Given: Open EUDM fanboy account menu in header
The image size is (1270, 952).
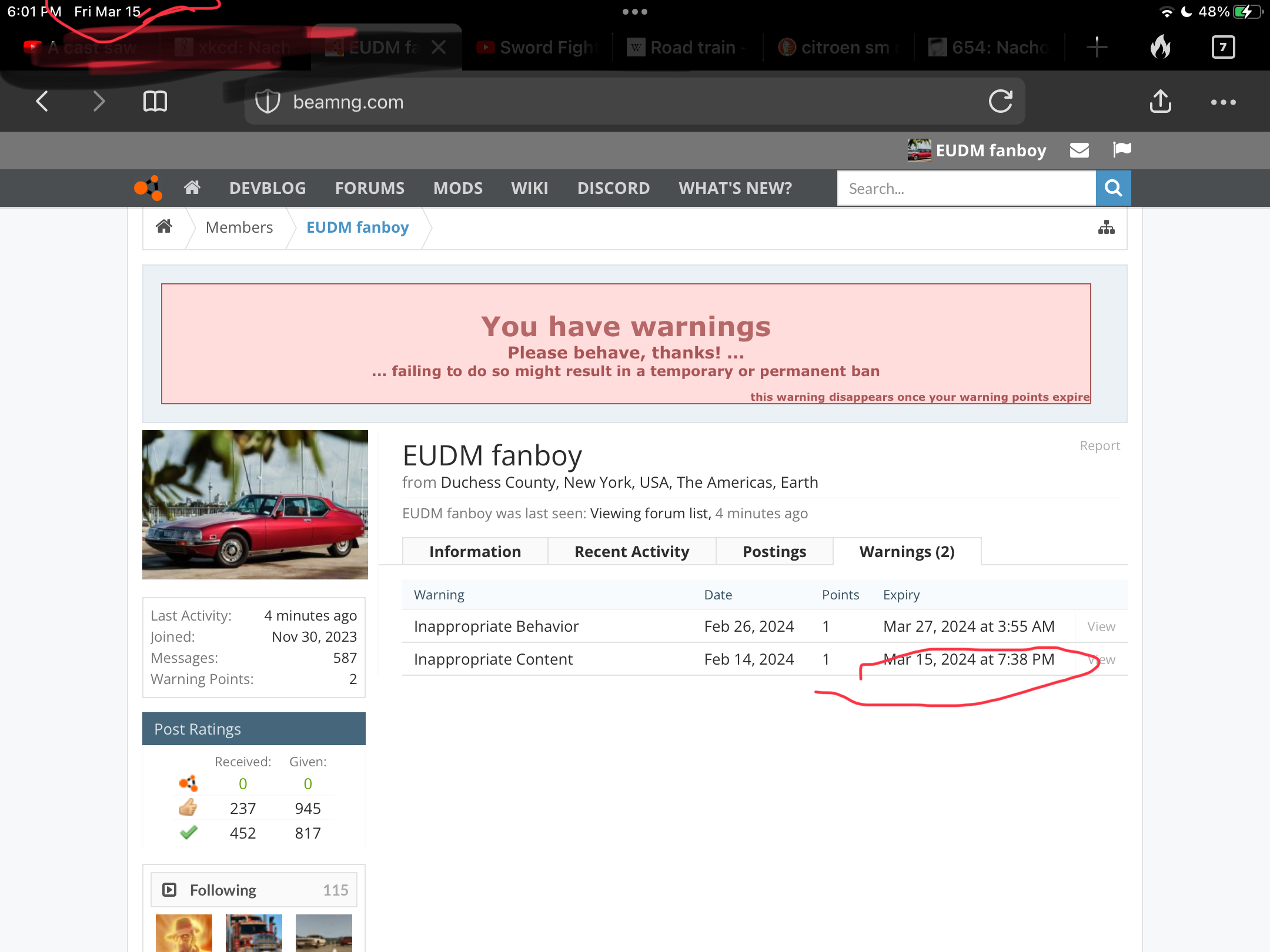Looking at the screenshot, I should click(x=977, y=150).
